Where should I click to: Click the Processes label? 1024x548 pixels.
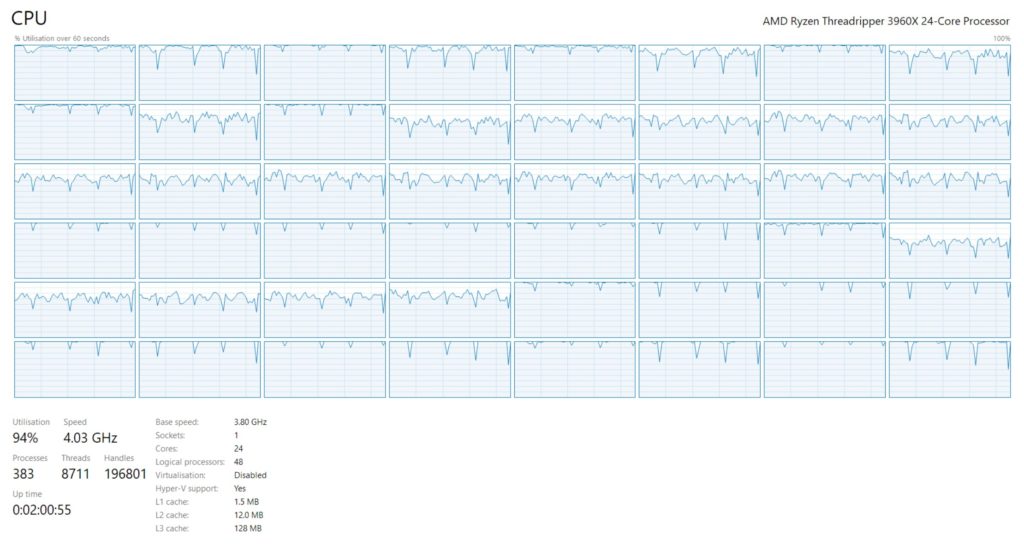(30, 458)
